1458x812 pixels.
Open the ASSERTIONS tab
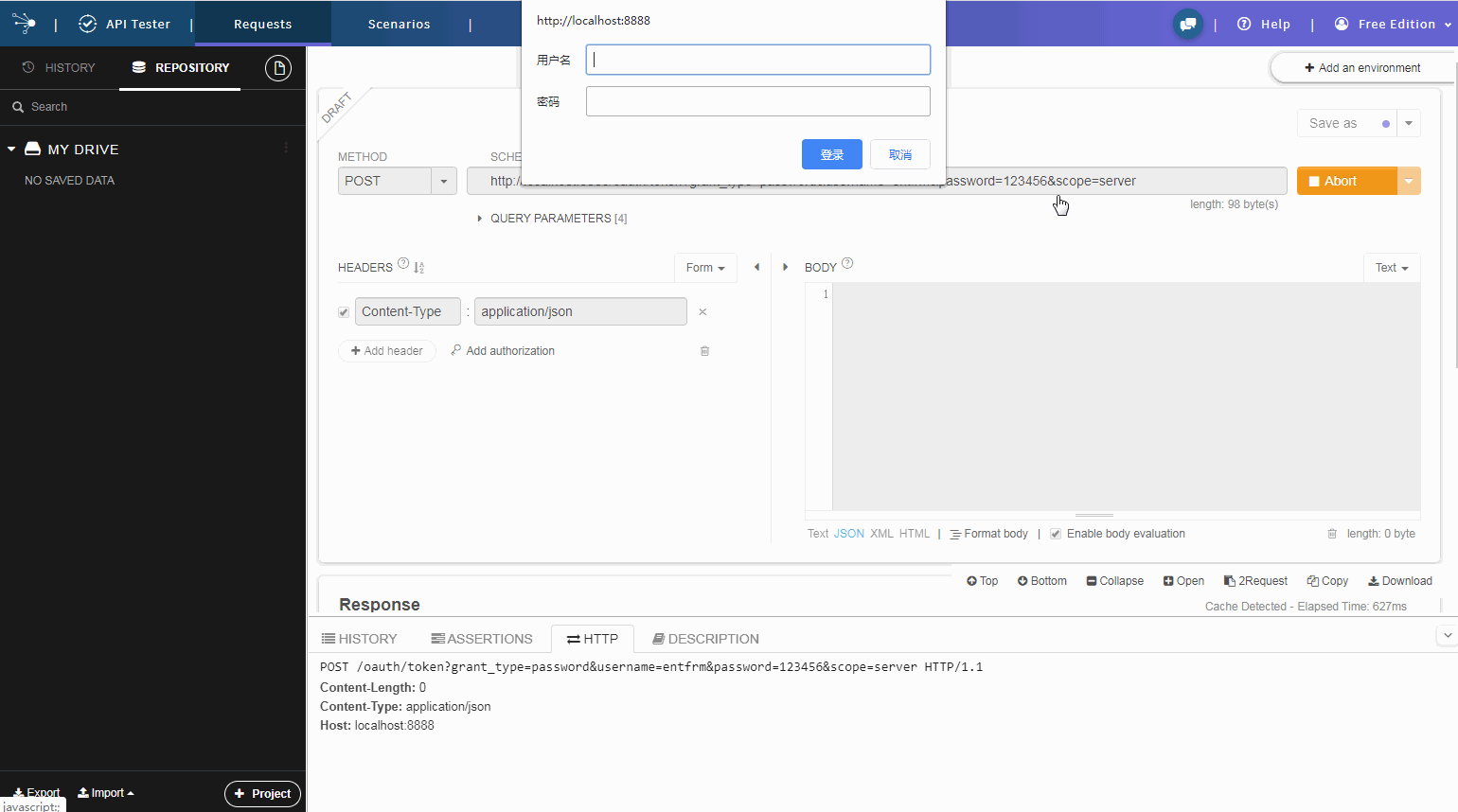(482, 639)
